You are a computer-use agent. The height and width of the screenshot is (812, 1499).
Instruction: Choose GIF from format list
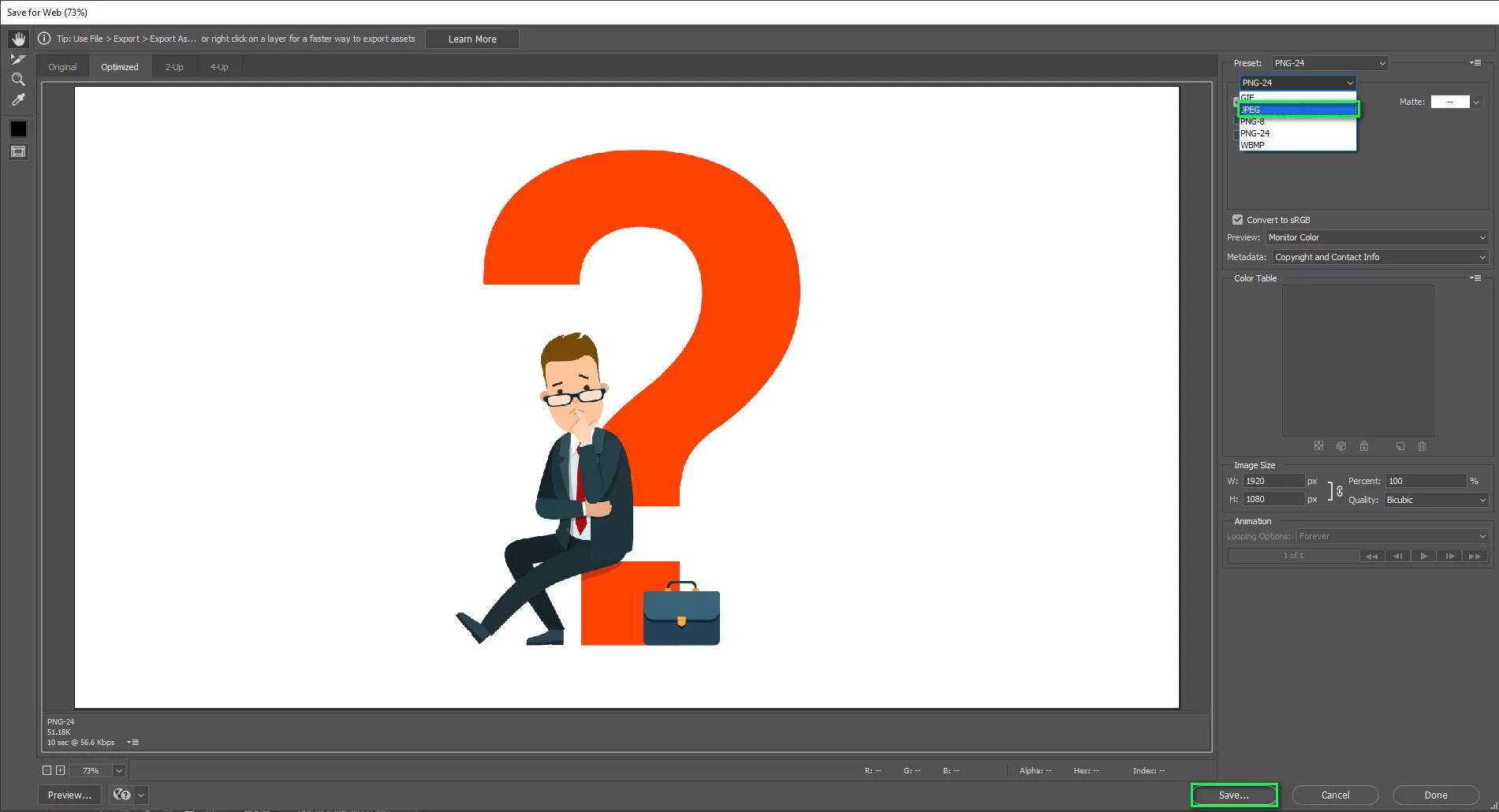[1297, 97]
